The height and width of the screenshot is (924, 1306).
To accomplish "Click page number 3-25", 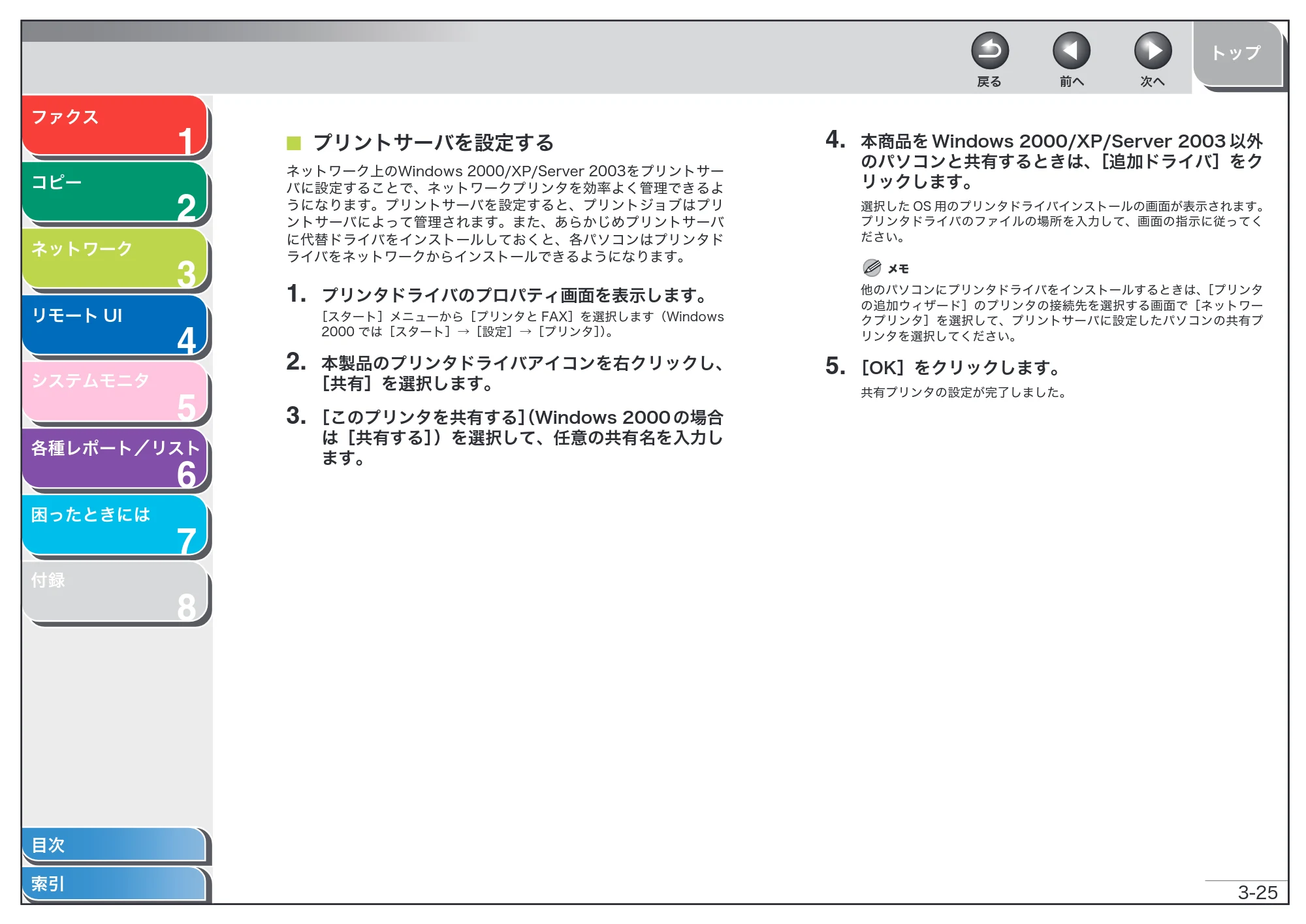I will 1258,892.
